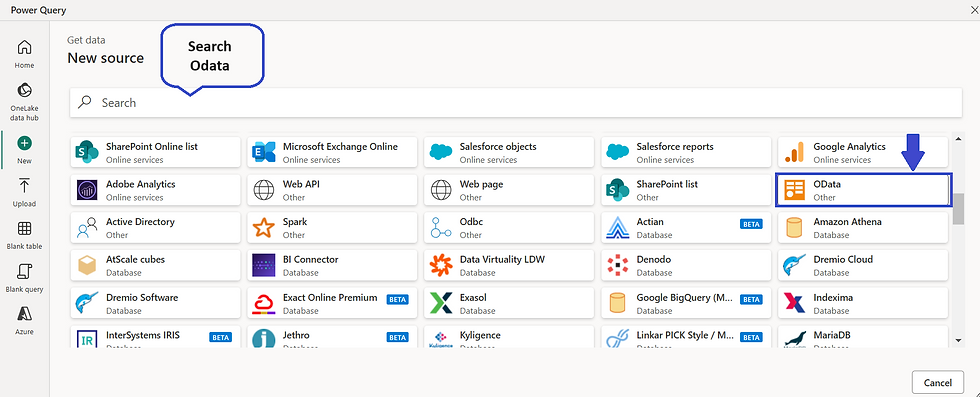The image size is (980, 397).
Task: Select the Web page connector
Action: click(x=509, y=190)
